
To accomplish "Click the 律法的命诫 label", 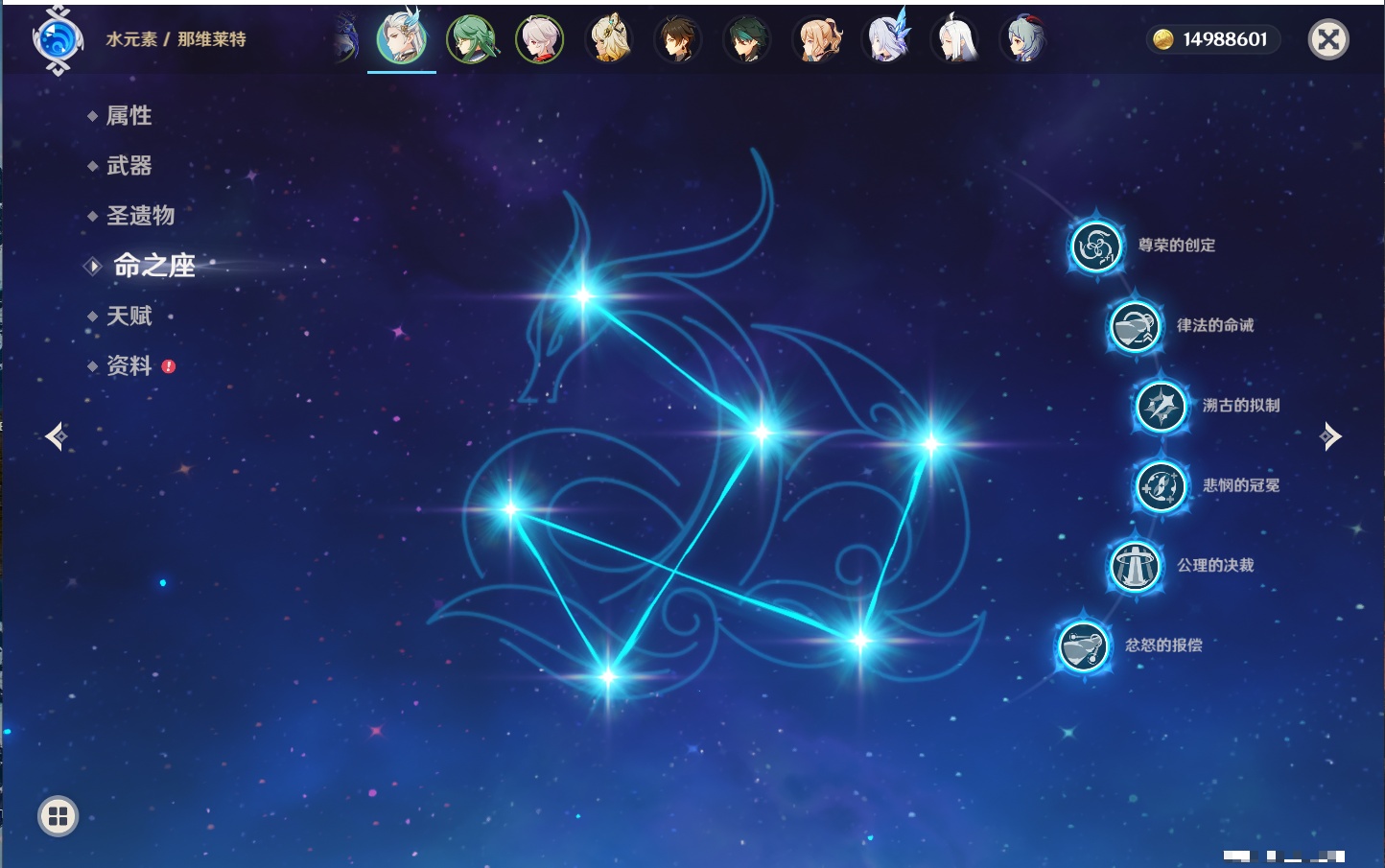I will pyautogui.click(x=1215, y=325).
